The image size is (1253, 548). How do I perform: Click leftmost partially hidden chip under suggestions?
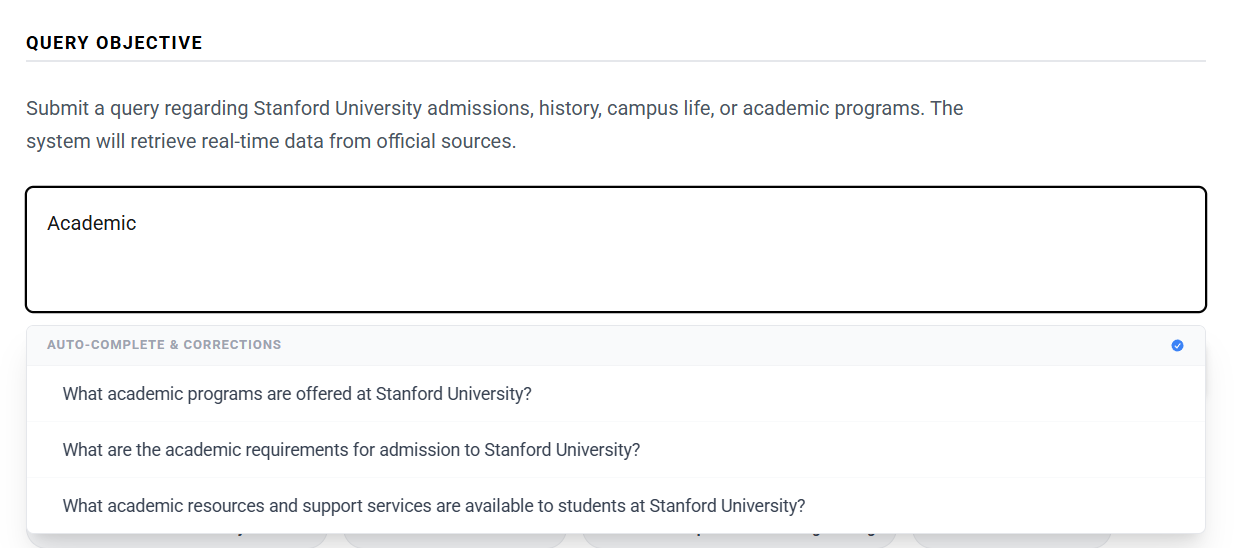pyautogui.click(x=177, y=540)
